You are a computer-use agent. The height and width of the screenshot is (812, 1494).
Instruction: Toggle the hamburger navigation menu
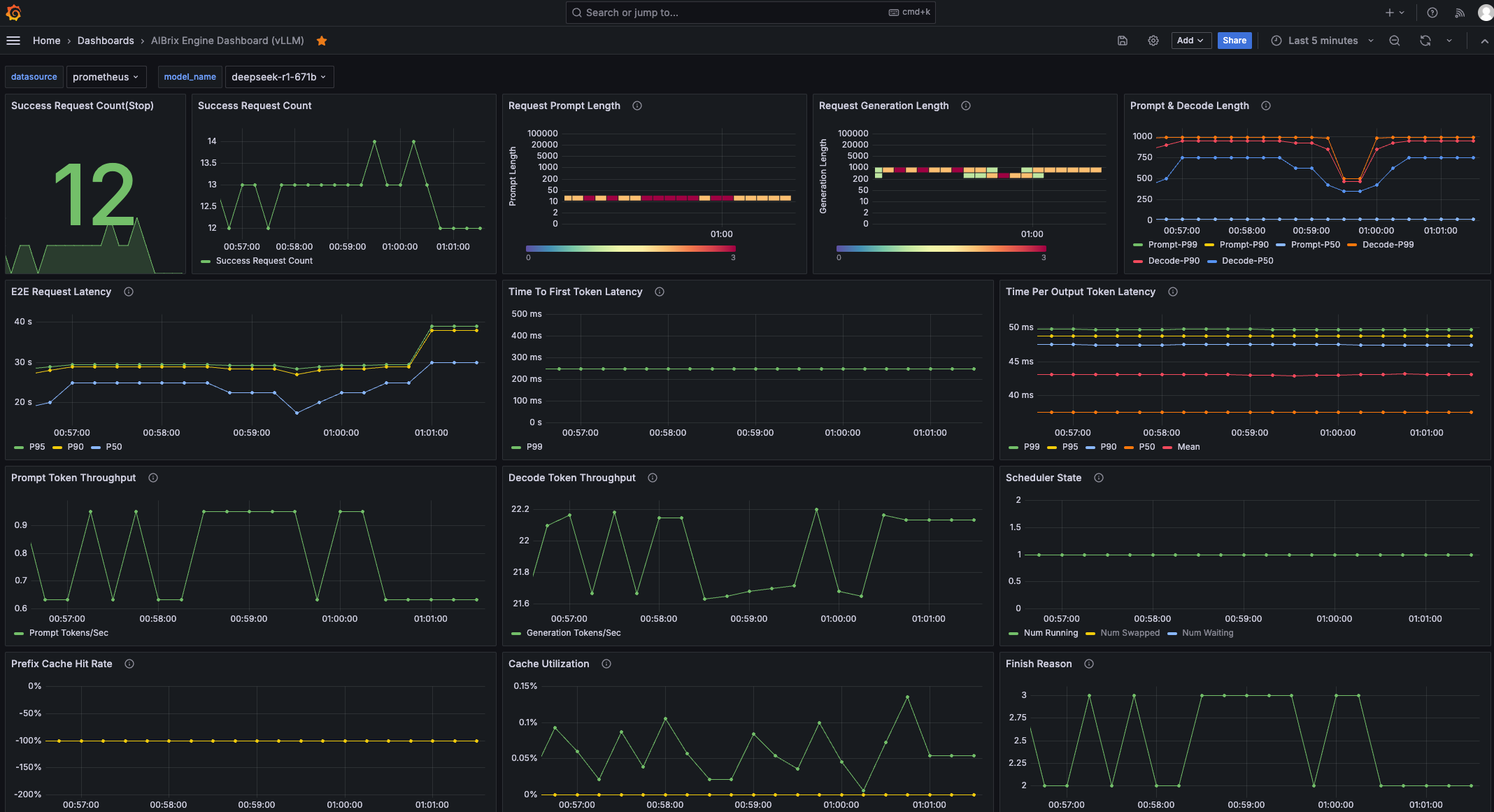[13, 41]
